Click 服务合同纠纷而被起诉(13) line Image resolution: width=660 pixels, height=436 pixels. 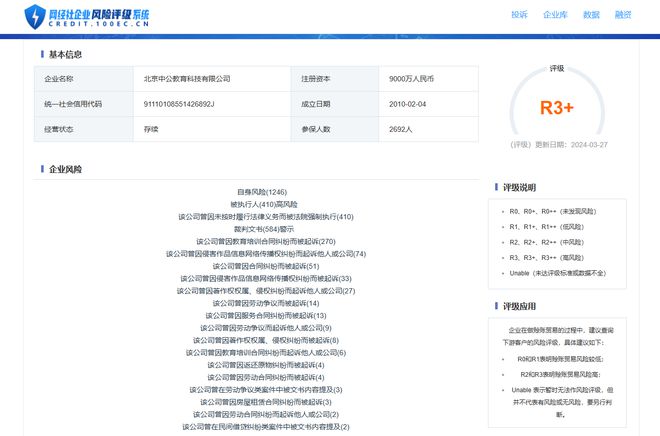pos(266,316)
